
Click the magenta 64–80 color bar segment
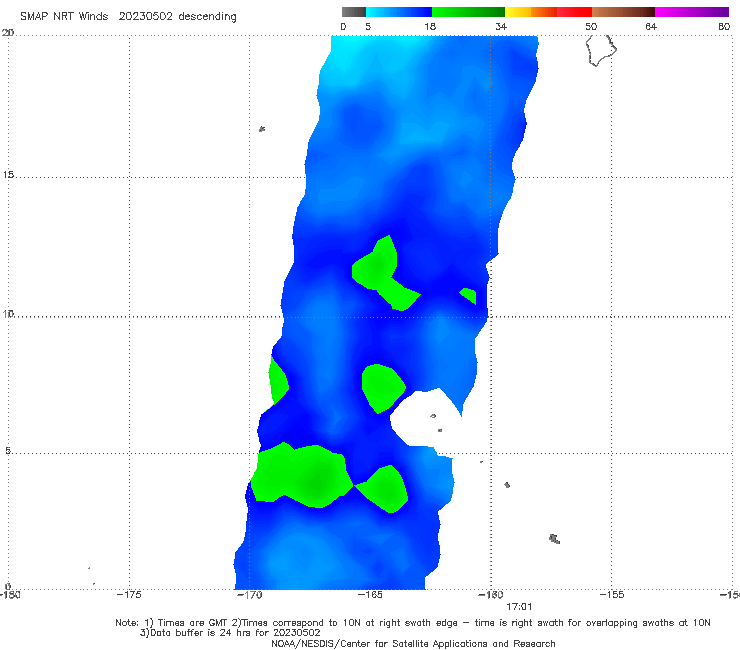coord(692,12)
